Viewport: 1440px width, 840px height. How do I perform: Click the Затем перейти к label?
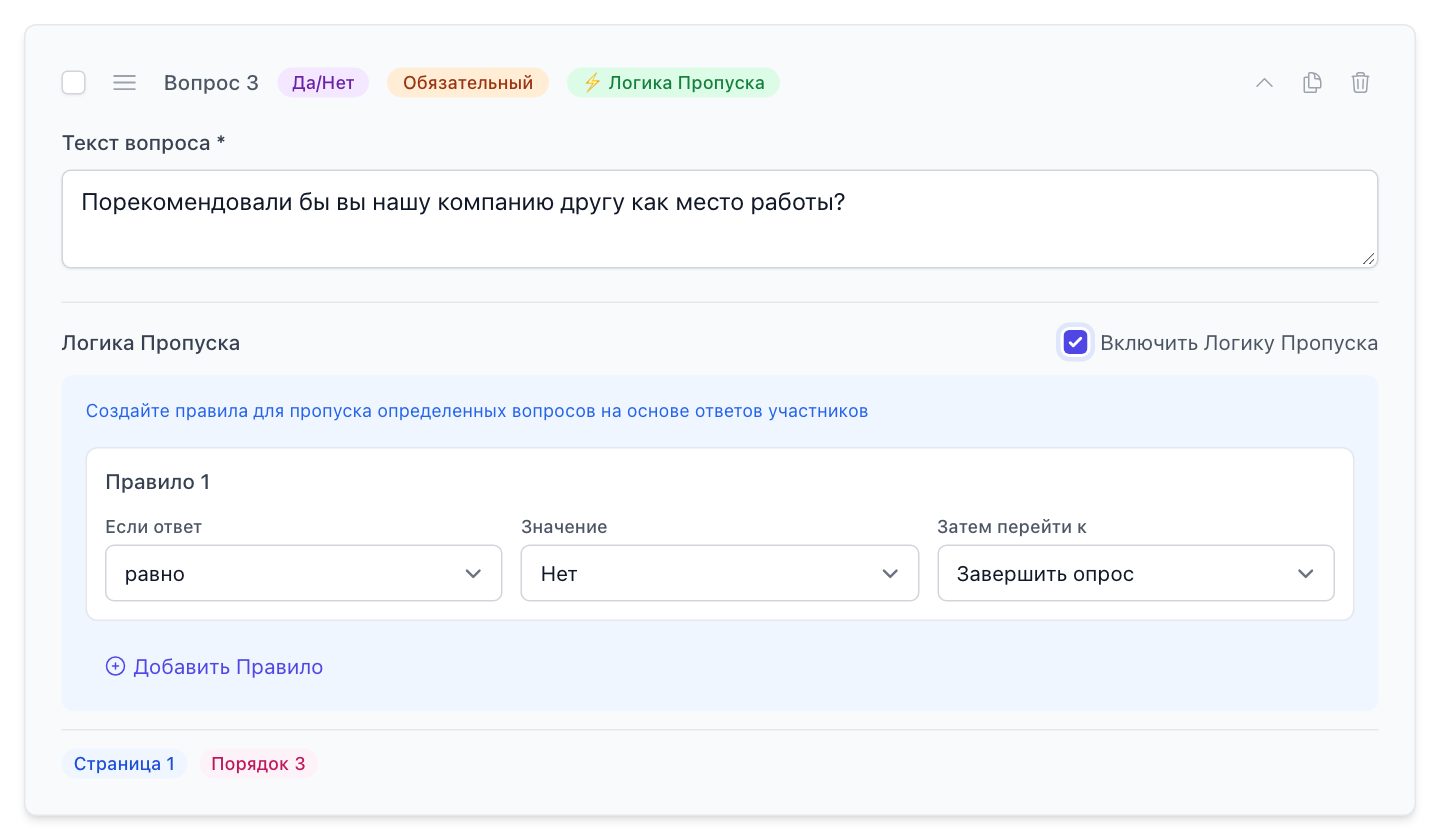[x=1012, y=527]
